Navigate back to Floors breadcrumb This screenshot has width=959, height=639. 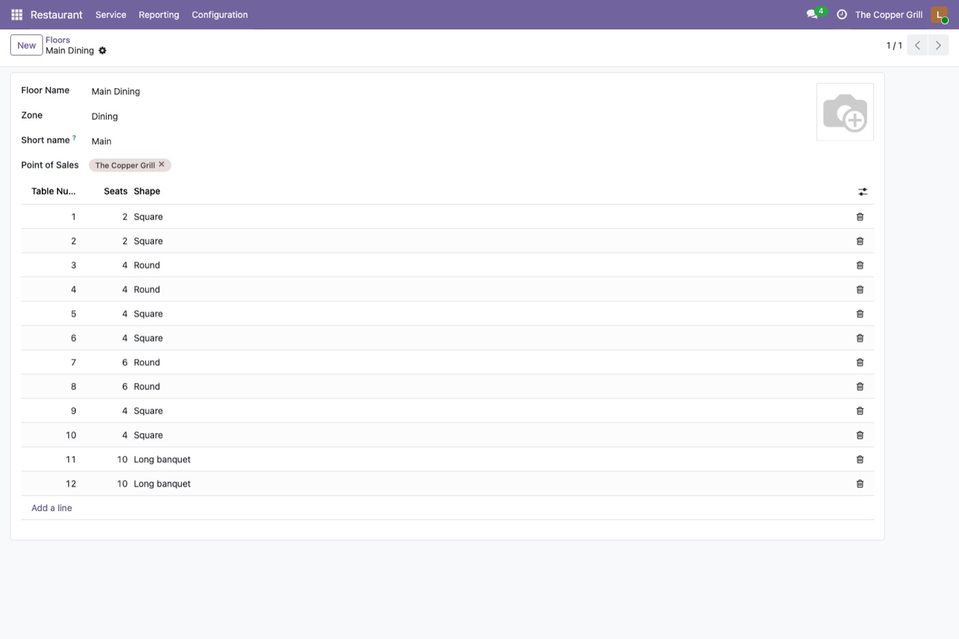[x=57, y=40]
